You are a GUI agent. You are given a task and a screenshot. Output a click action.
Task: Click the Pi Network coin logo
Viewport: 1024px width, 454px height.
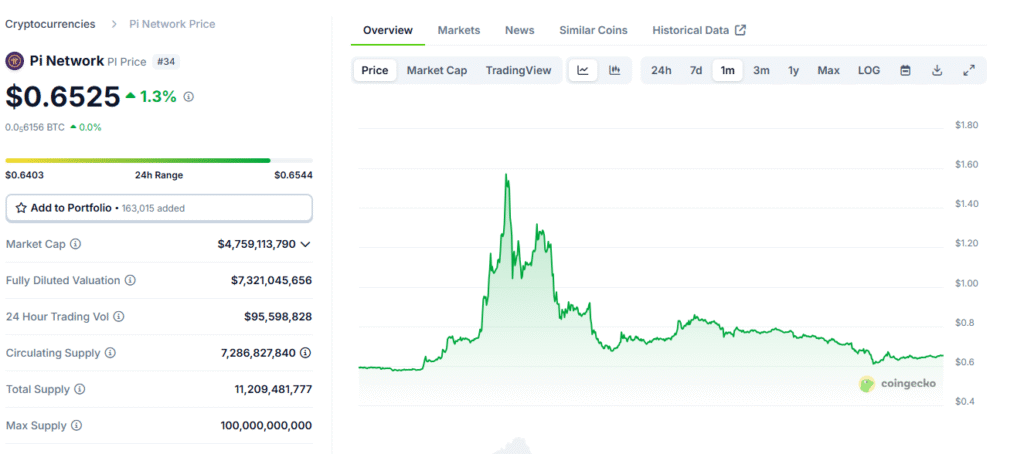tap(14, 61)
